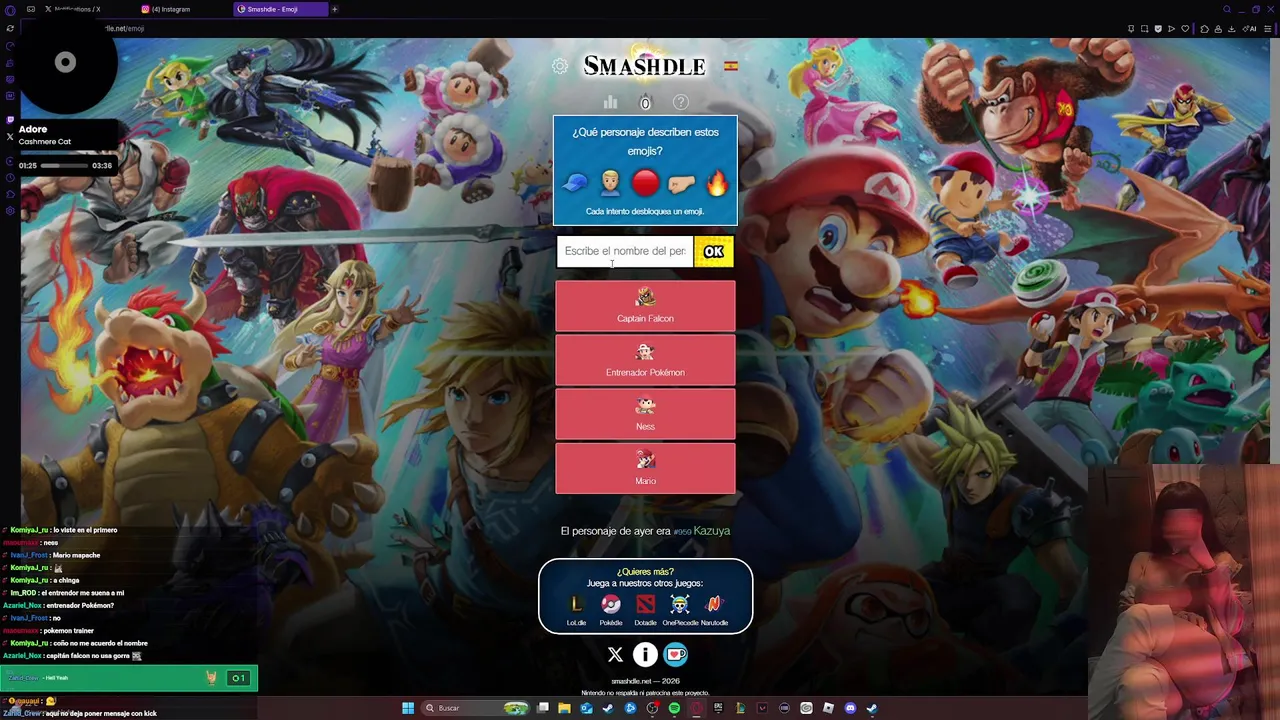Viewport: 1280px width, 720px height.
Task: Select the Captain Falcon guess row
Action: click(x=645, y=306)
